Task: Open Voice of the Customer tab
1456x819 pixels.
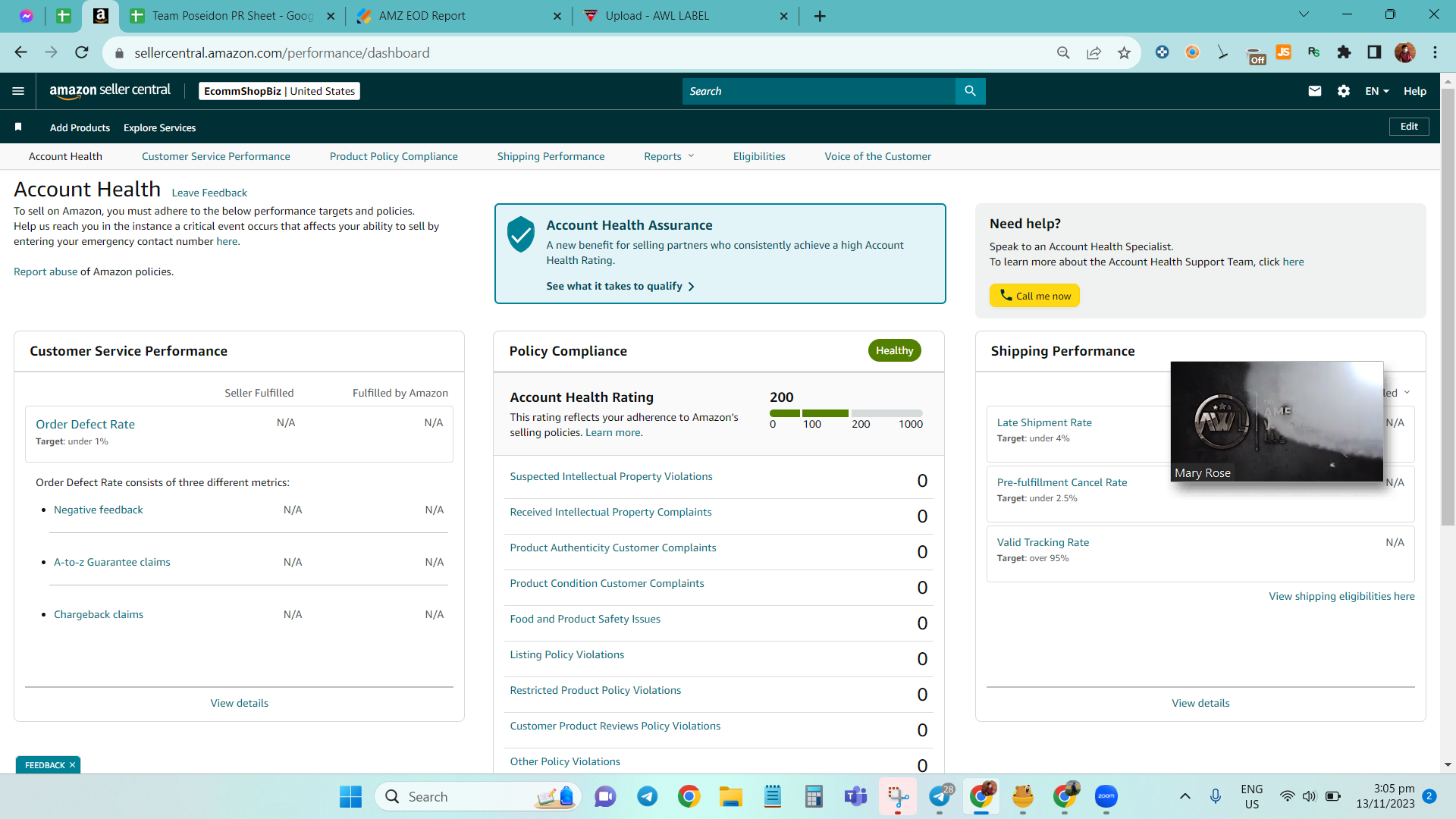Action: [878, 156]
